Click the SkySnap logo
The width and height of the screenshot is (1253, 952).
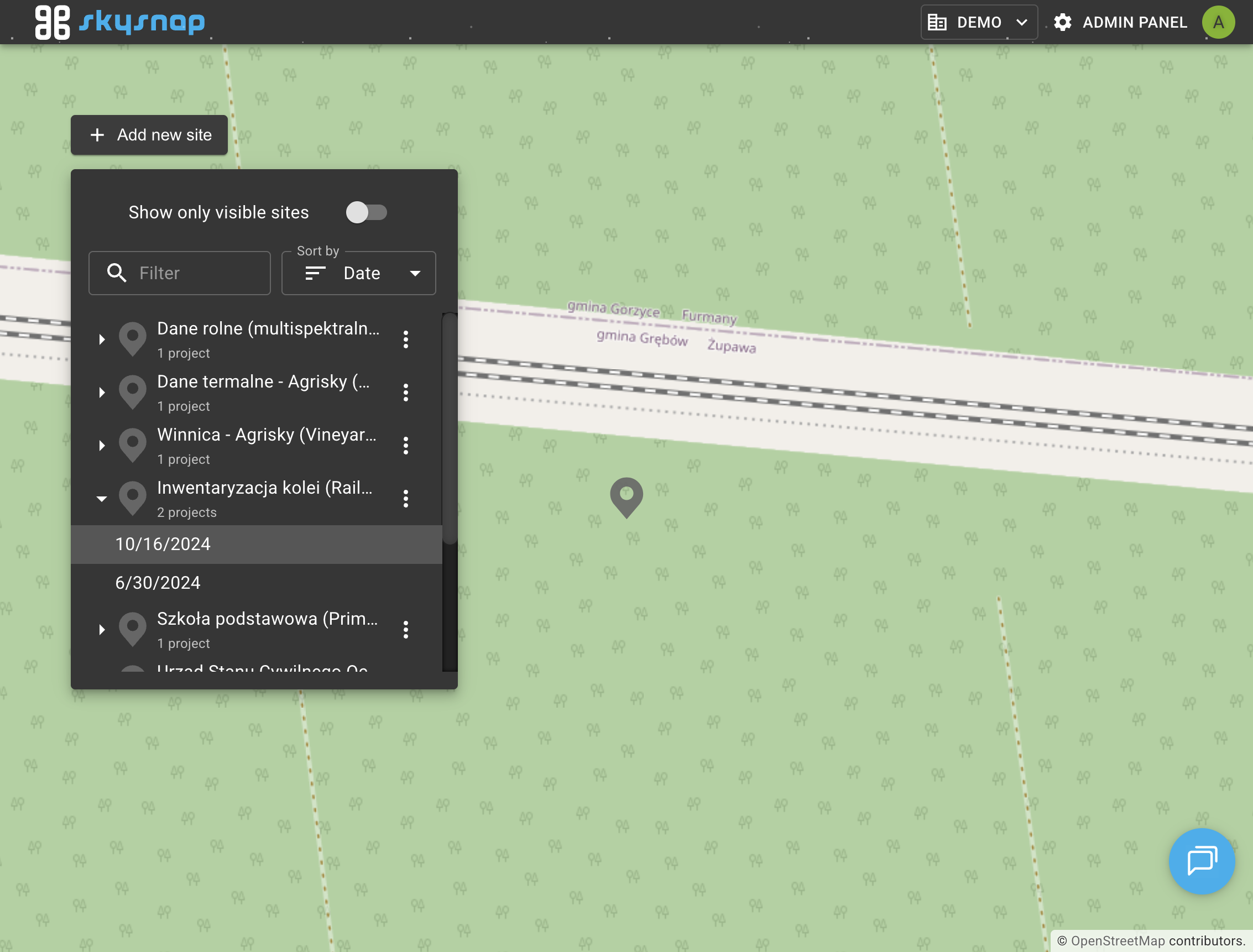point(119,22)
